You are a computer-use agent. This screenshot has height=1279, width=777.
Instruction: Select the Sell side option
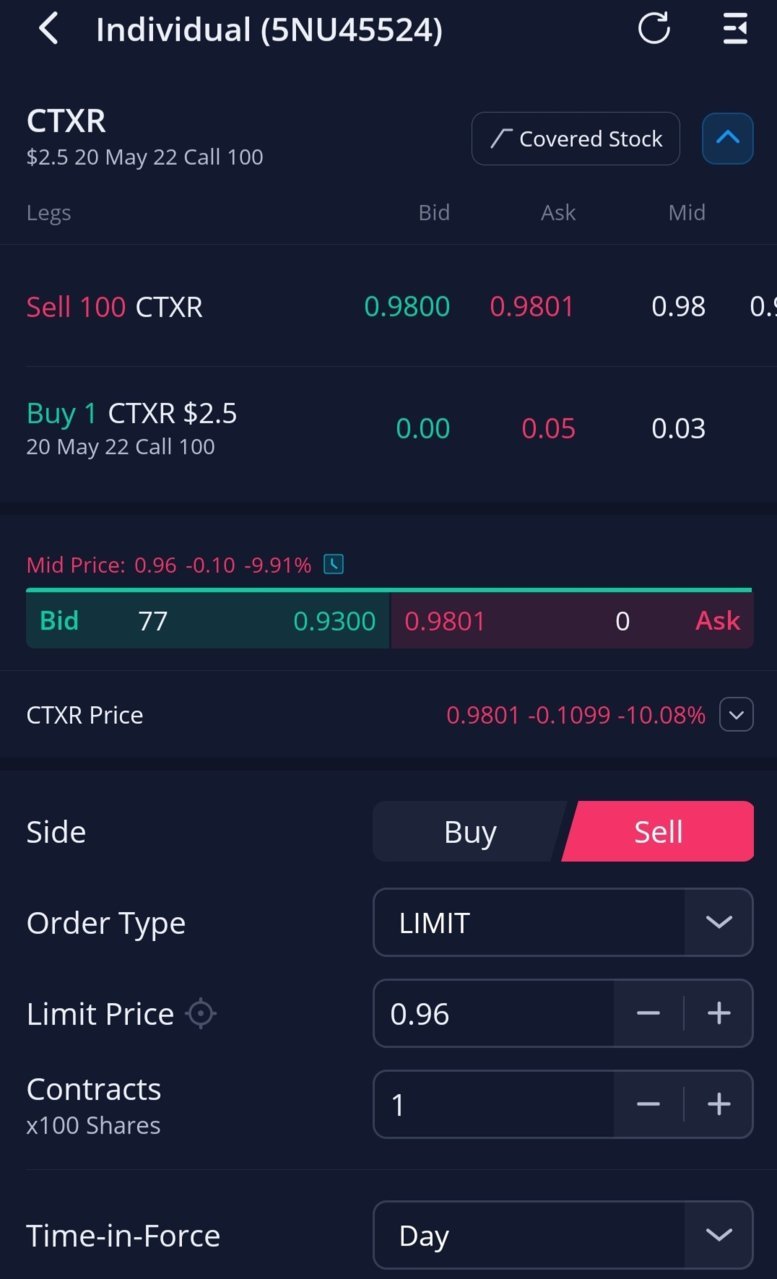tap(658, 831)
